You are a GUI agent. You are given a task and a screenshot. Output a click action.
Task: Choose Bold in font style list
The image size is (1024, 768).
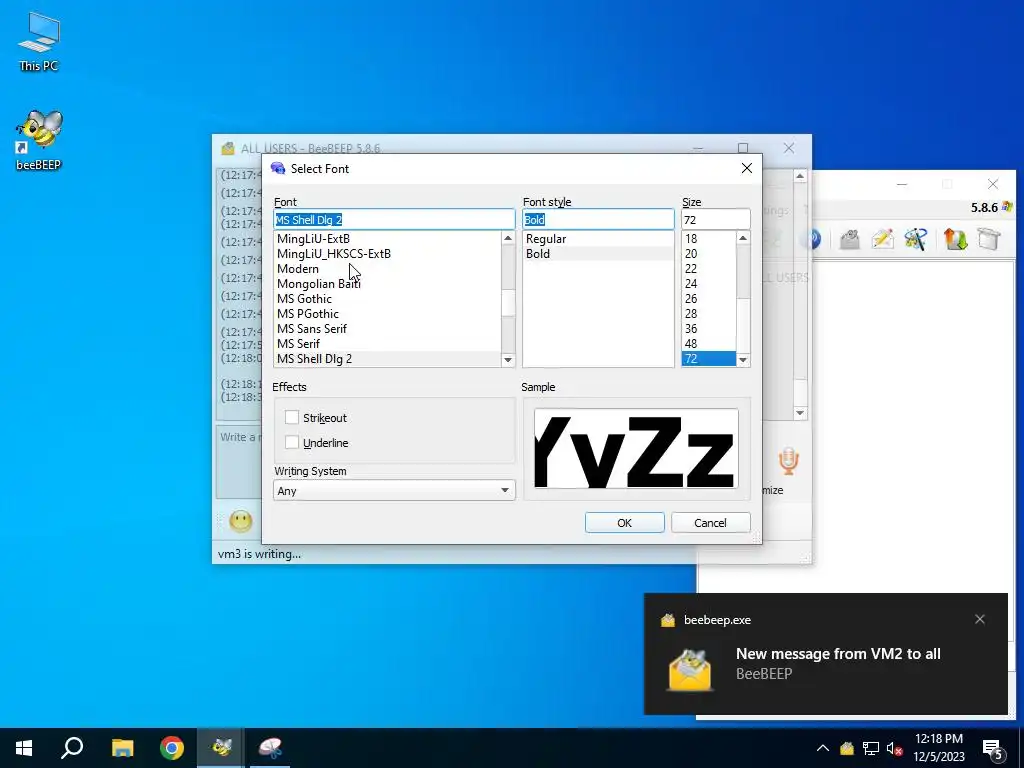[x=598, y=253]
